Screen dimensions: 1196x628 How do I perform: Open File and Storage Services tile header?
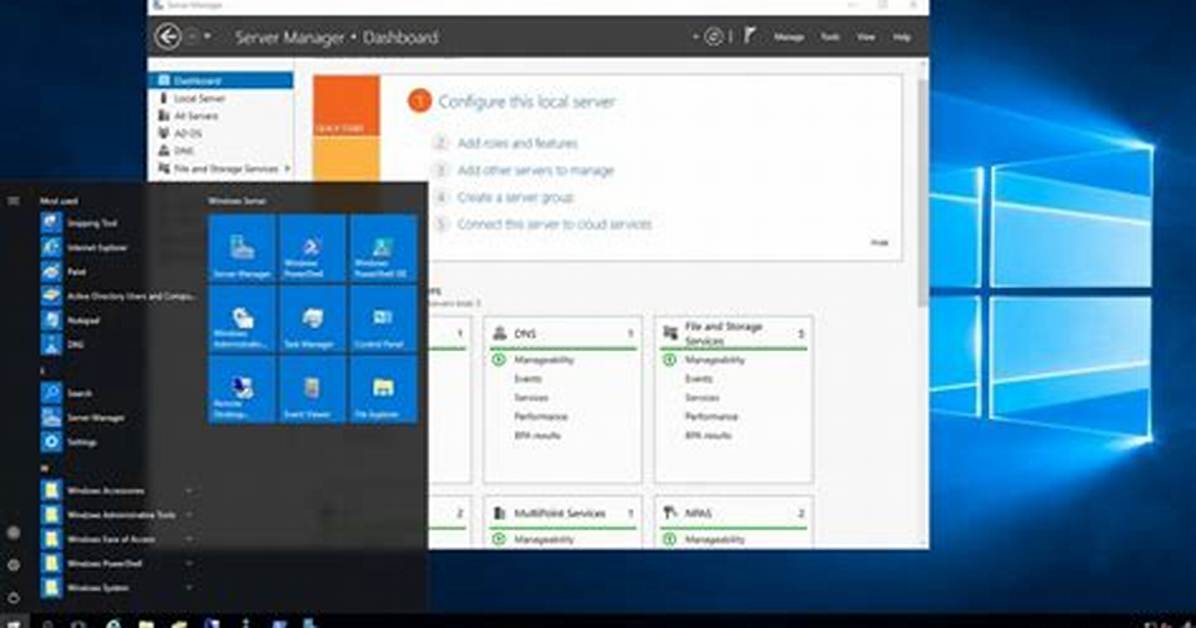coord(734,333)
